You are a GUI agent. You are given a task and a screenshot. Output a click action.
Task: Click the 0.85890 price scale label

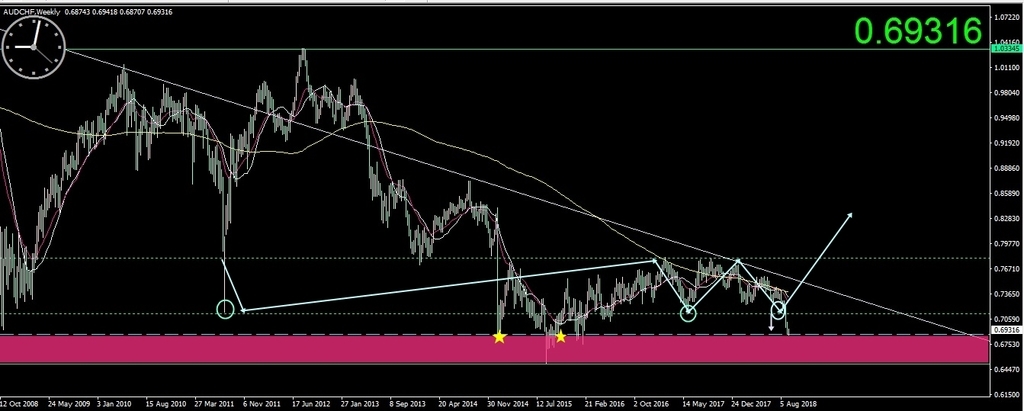click(1006, 193)
